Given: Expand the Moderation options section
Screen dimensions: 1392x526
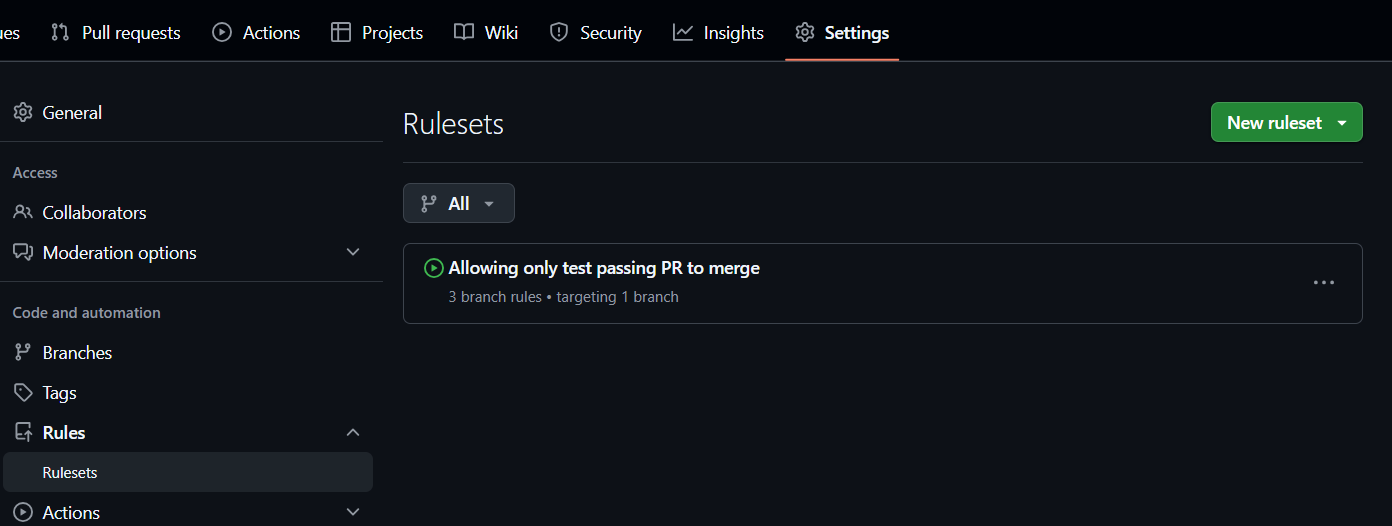Looking at the screenshot, I should pos(353,252).
